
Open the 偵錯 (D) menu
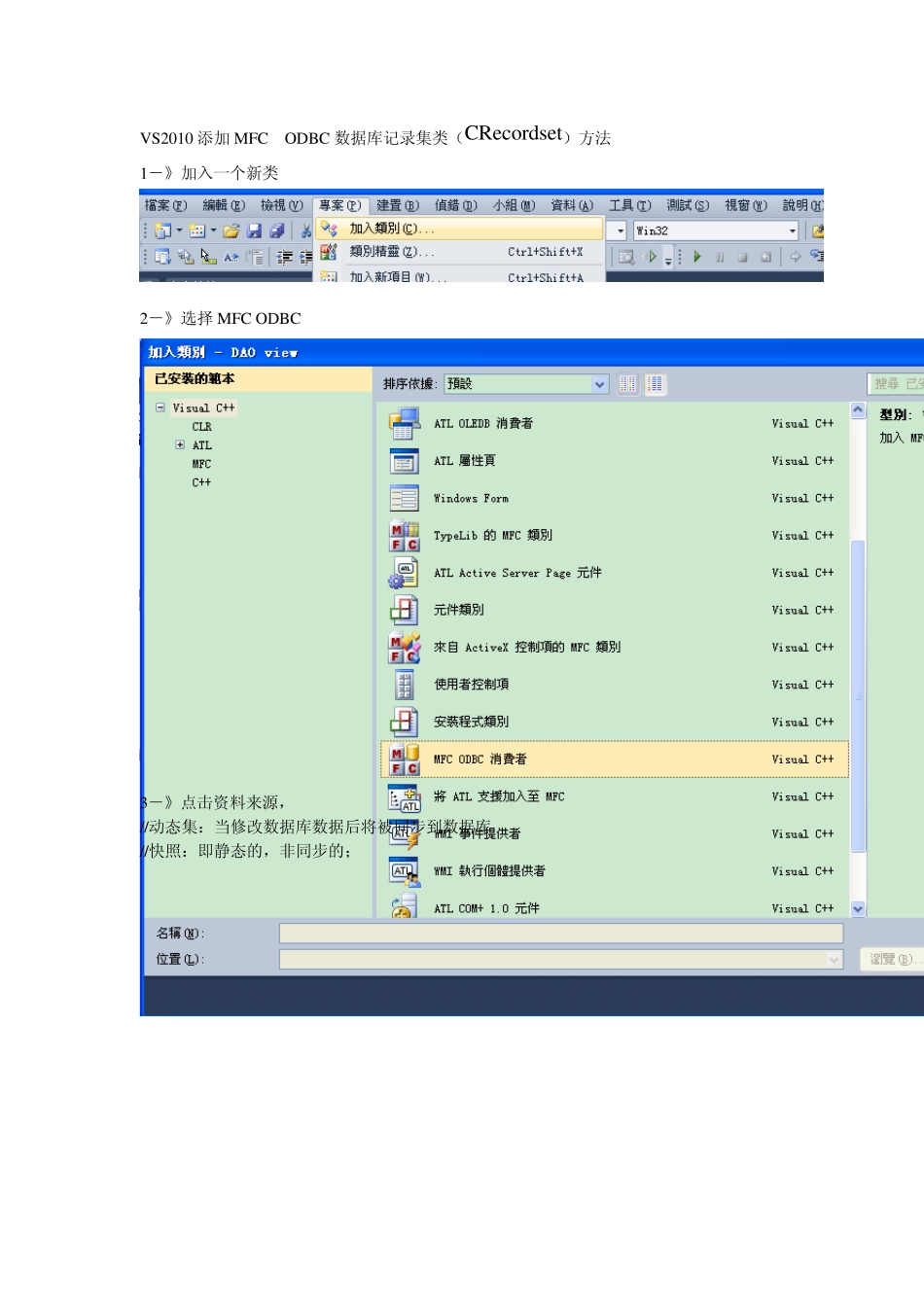[455, 205]
